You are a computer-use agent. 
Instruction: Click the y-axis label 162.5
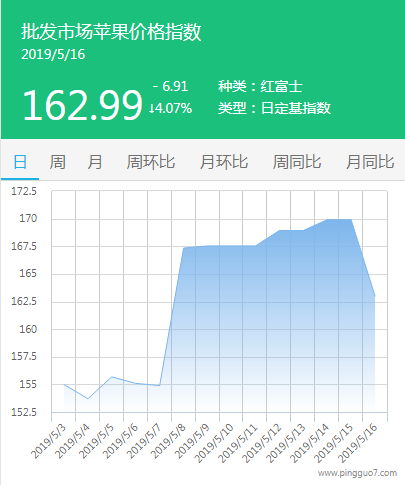coord(24,301)
